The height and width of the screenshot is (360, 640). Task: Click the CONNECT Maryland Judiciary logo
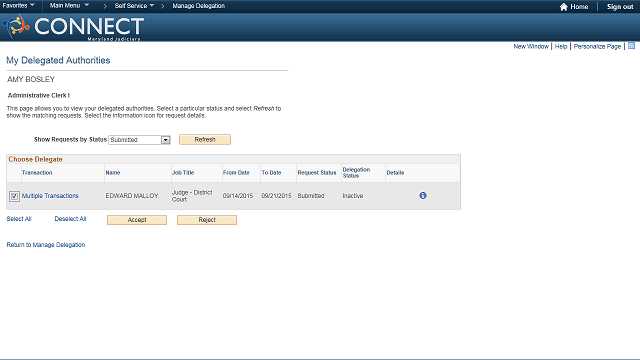73,27
